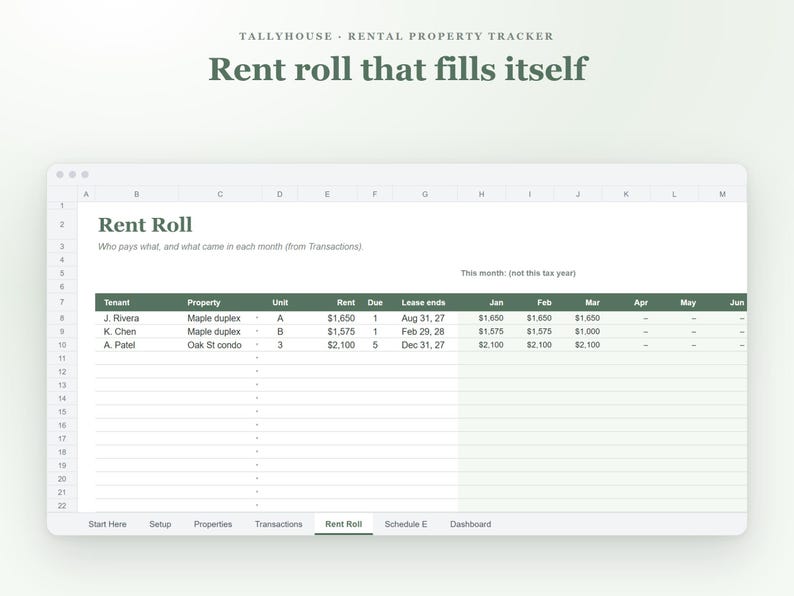Open the Schedule E sheet tab
The height and width of the screenshot is (596, 794).
406,524
